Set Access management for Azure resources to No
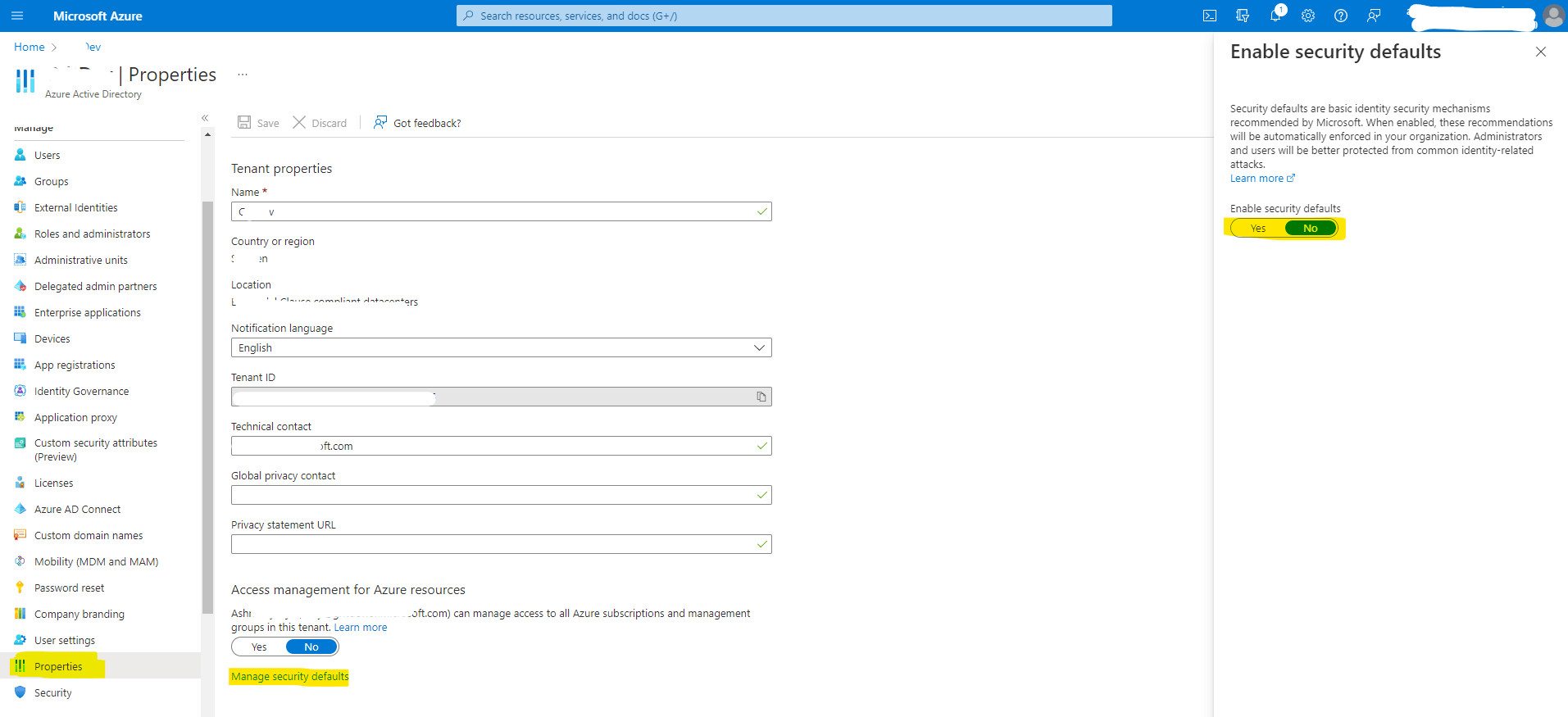Image resolution: width=1568 pixels, height=717 pixels. pos(311,647)
